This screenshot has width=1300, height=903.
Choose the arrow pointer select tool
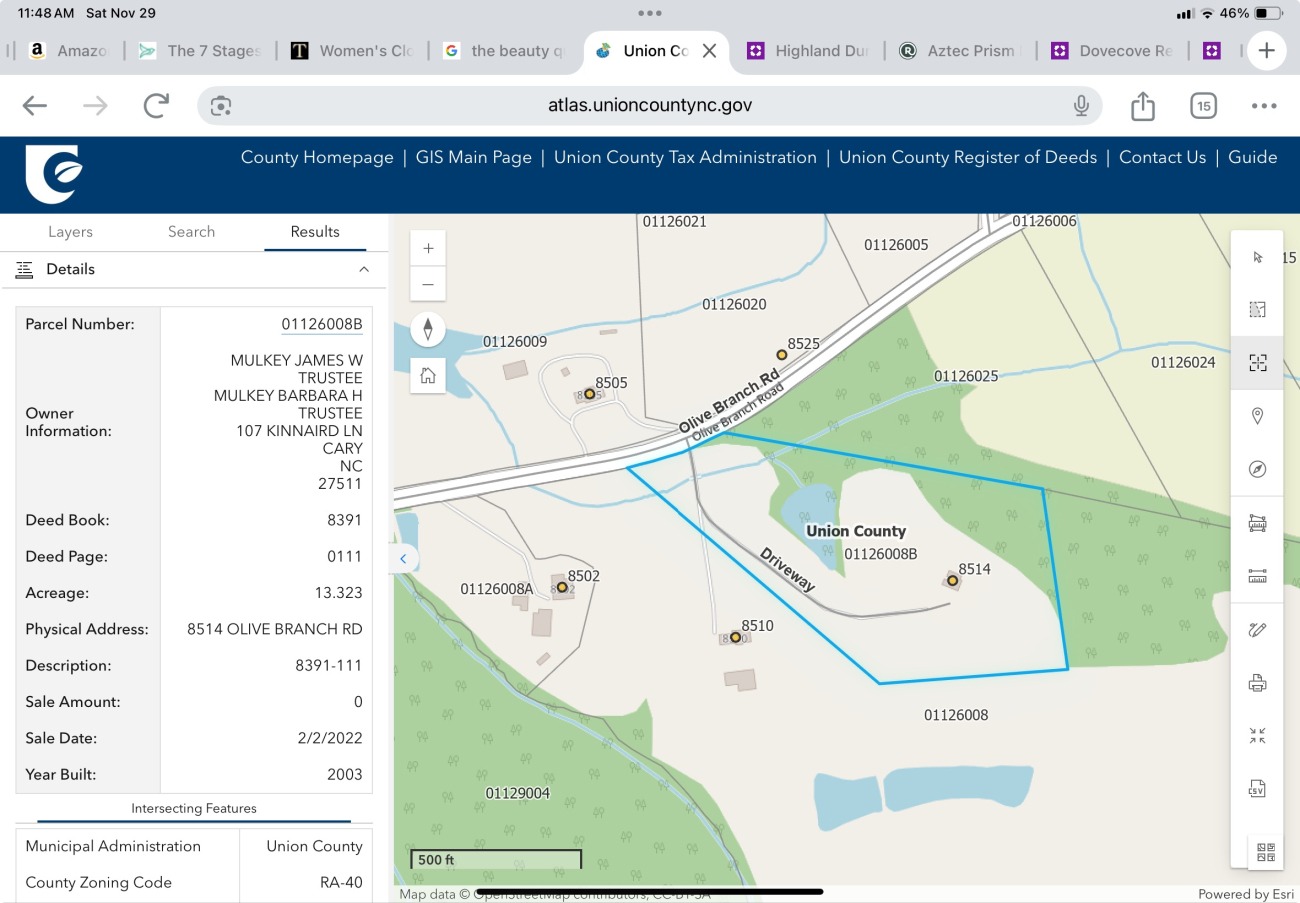(x=1257, y=257)
